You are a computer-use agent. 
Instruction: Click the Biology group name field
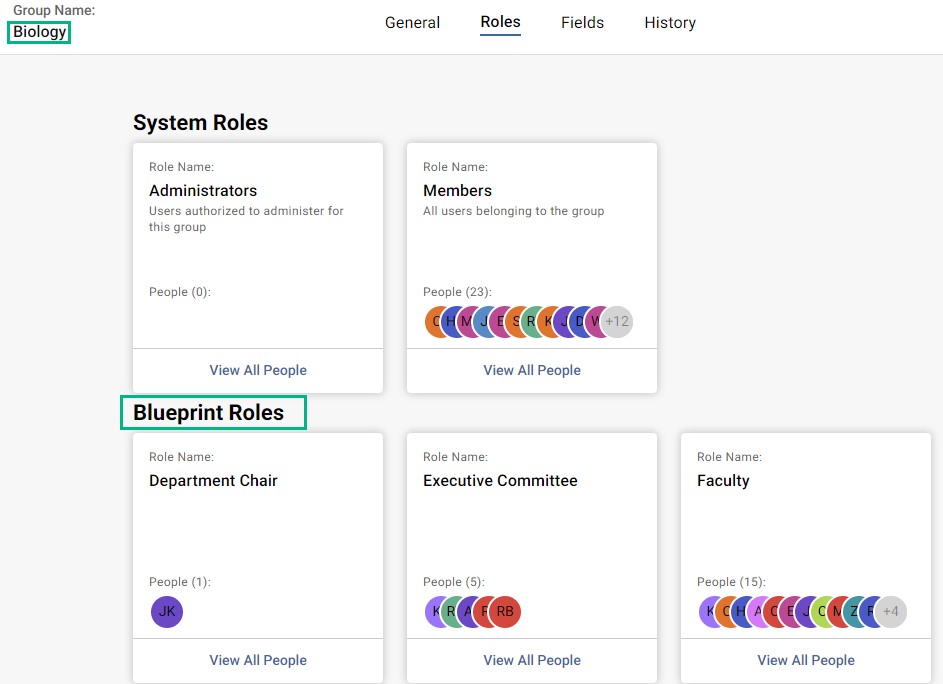click(x=38, y=31)
